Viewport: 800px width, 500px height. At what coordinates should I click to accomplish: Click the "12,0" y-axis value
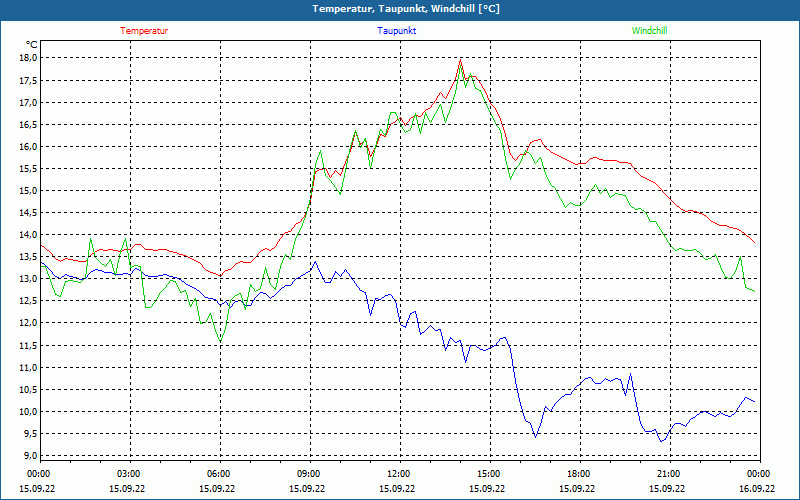click(x=28, y=323)
